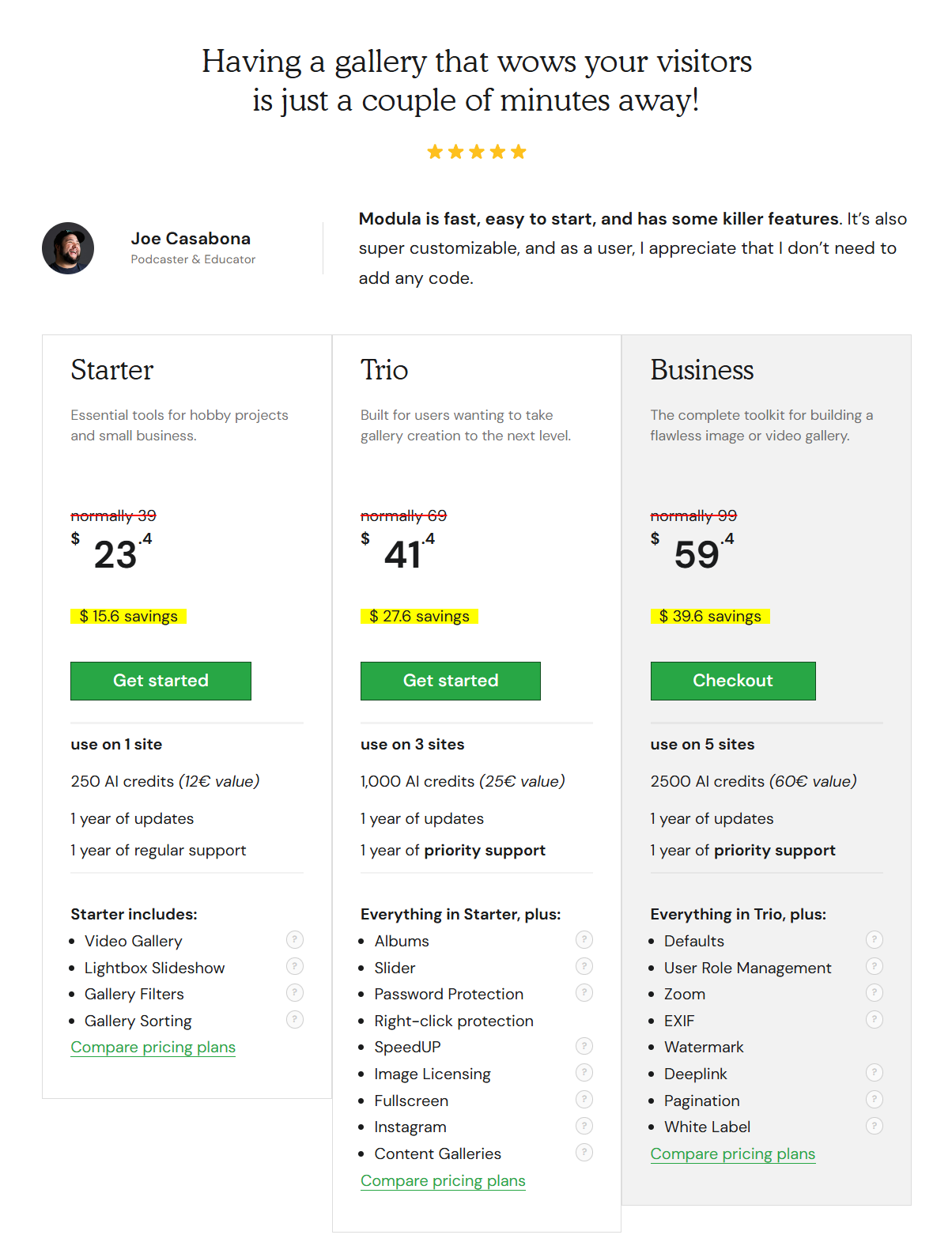The image size is (952, 1246).
Task: Show the tooltip for Deeplink feature
Action: [x=874, y=1072]
